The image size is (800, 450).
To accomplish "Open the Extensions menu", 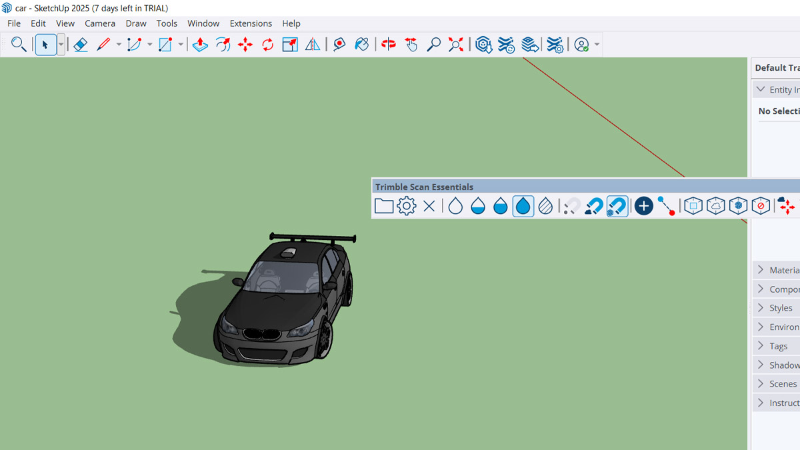I will (250, 23).
